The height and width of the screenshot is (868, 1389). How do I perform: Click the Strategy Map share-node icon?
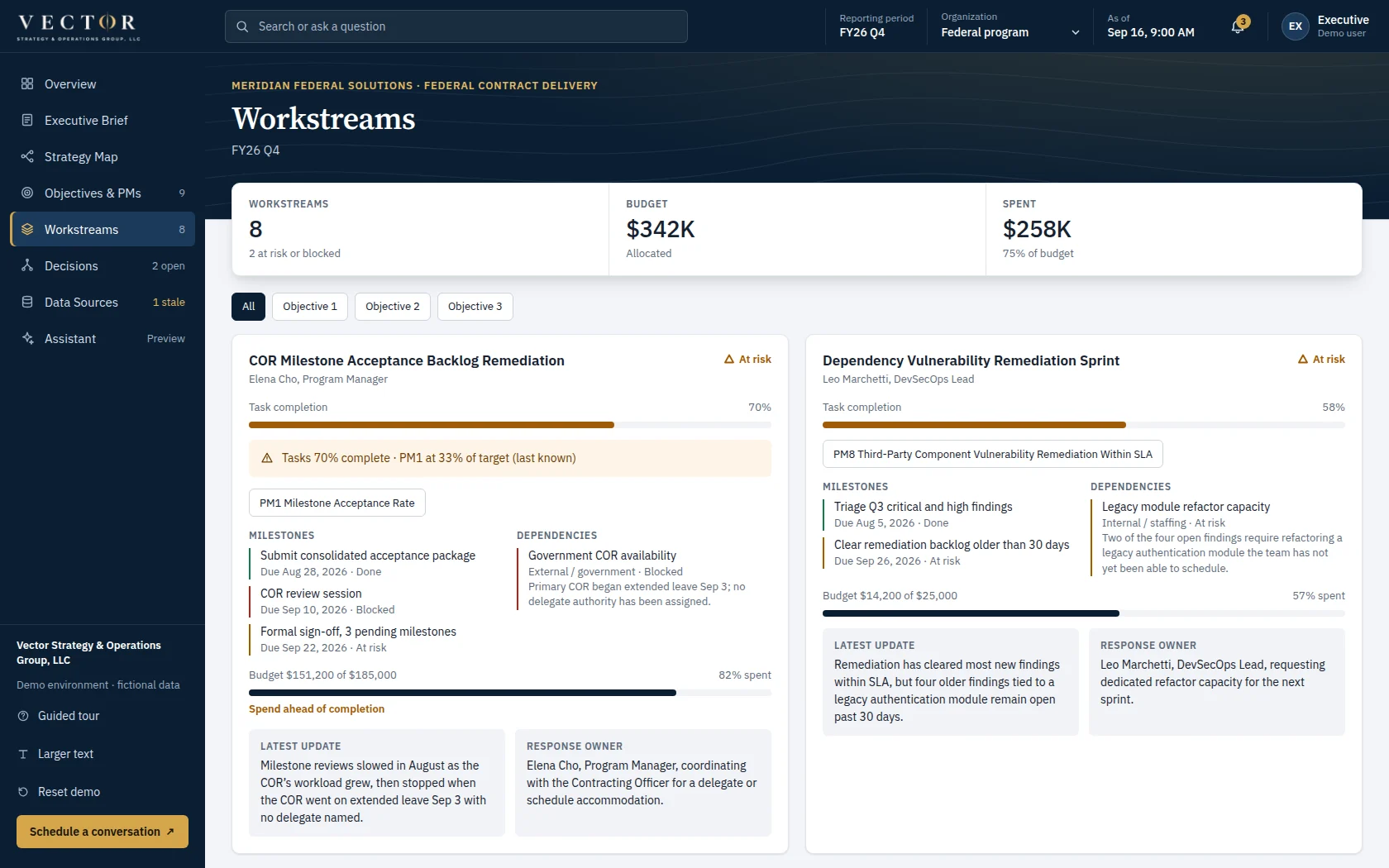click(27, 156)
